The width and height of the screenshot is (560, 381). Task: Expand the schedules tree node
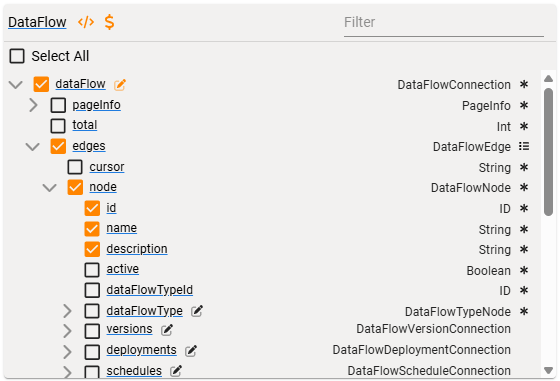[x=67, y=372]
